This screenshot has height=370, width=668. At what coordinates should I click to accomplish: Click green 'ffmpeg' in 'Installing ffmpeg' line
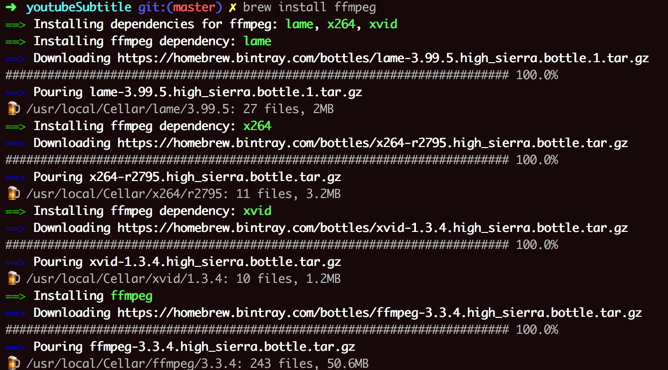(x=132, y=296)
